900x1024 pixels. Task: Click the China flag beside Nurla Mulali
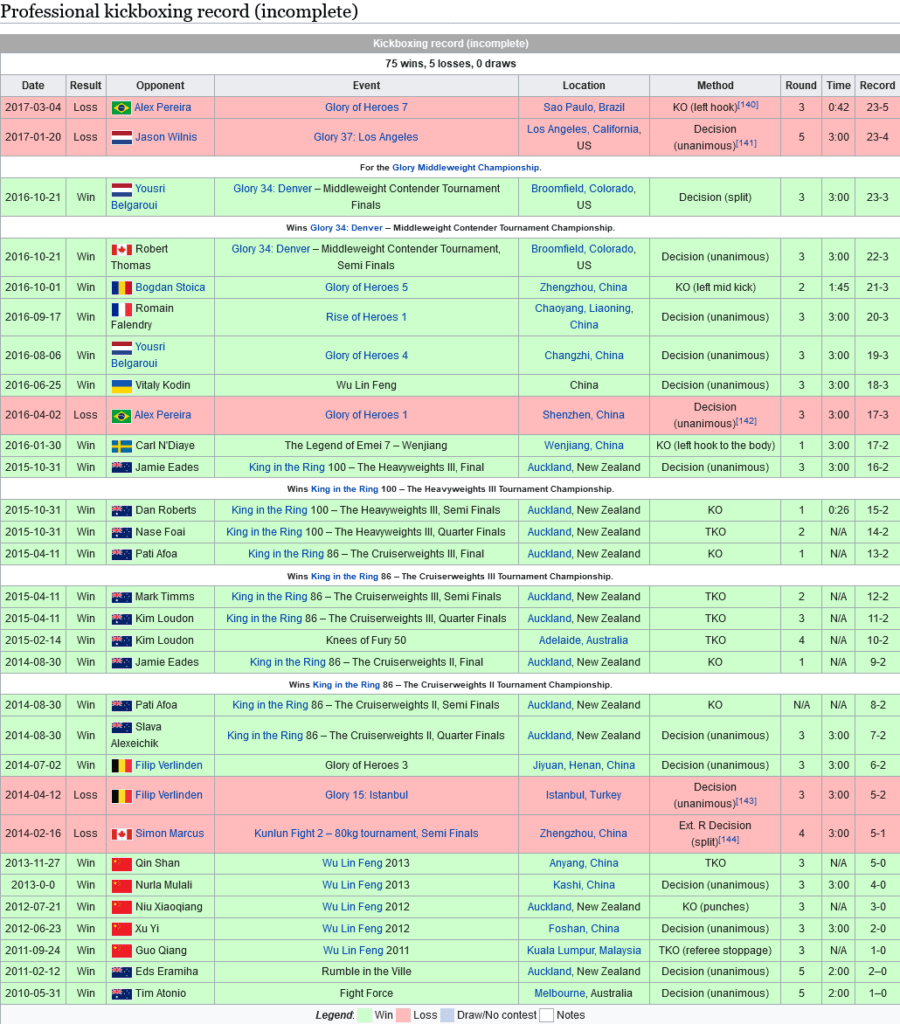pos(121,886)
